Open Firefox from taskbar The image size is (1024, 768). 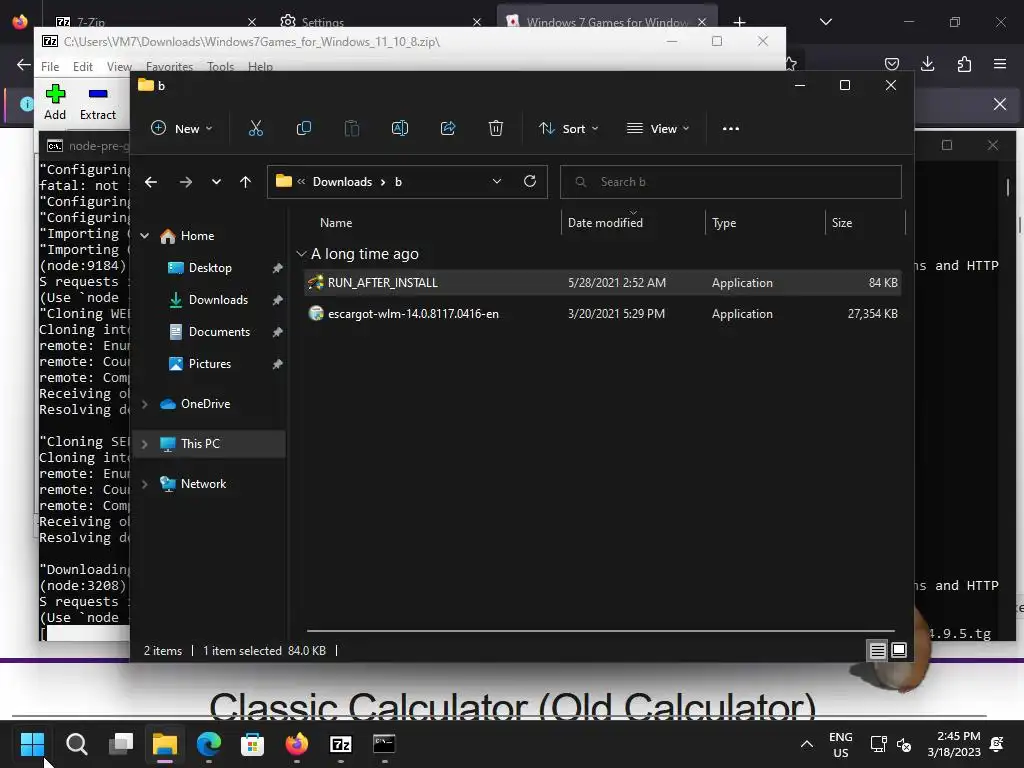click(296, 744)
